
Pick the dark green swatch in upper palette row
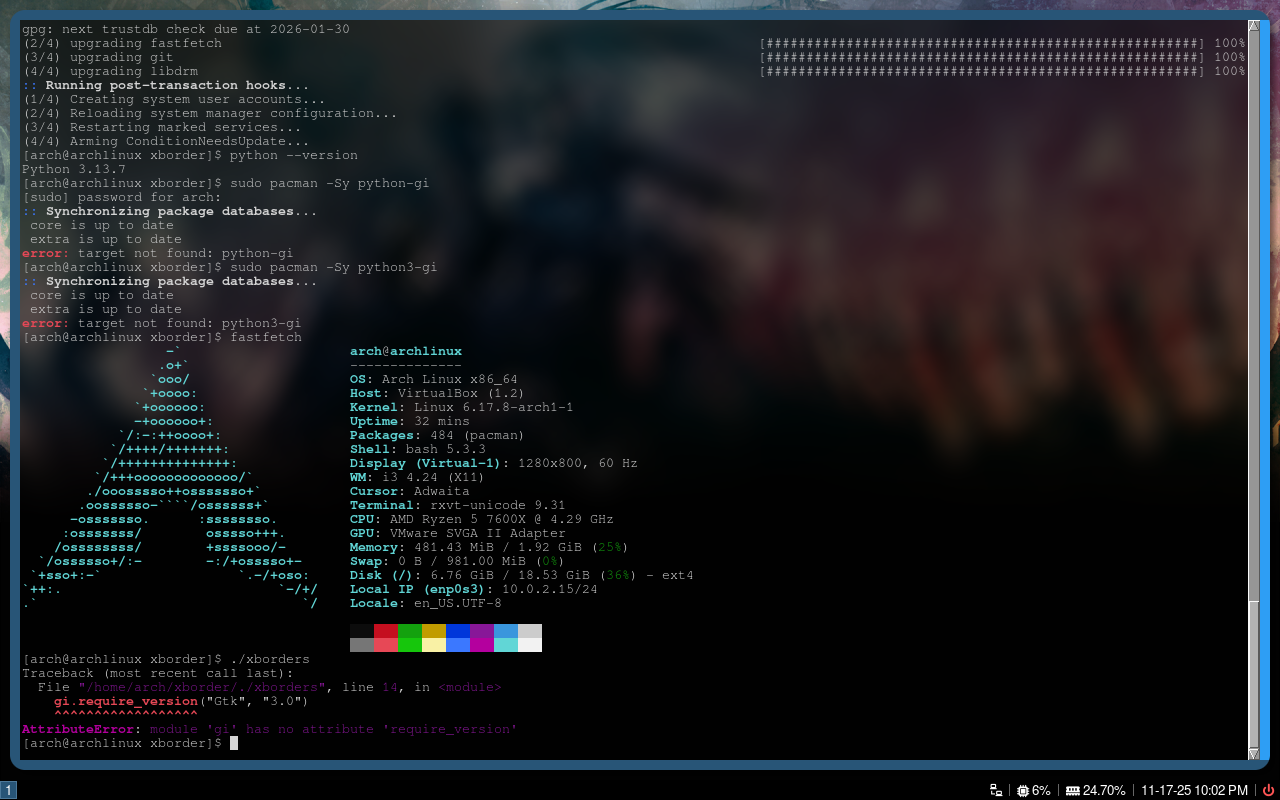[x=410, y=631]
